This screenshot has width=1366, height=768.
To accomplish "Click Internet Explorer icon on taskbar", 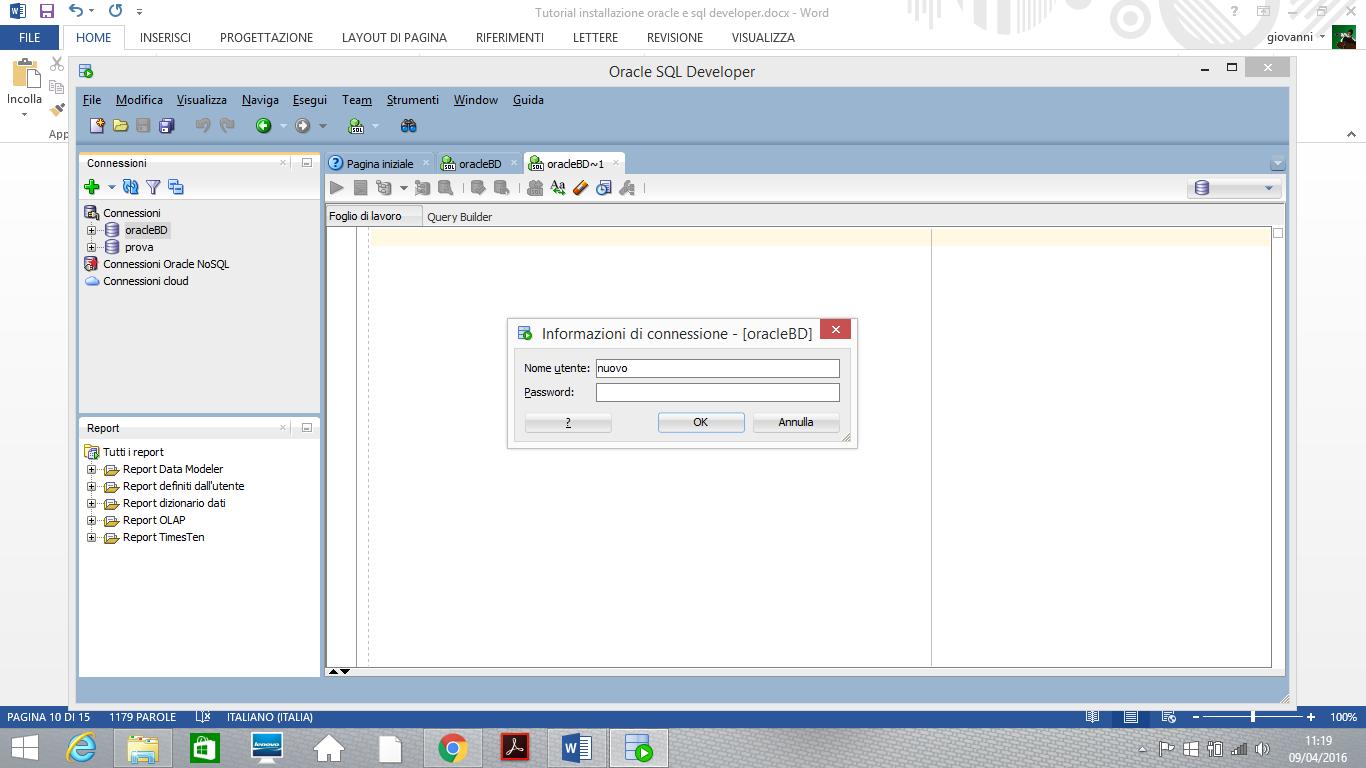I will [81, 748].
